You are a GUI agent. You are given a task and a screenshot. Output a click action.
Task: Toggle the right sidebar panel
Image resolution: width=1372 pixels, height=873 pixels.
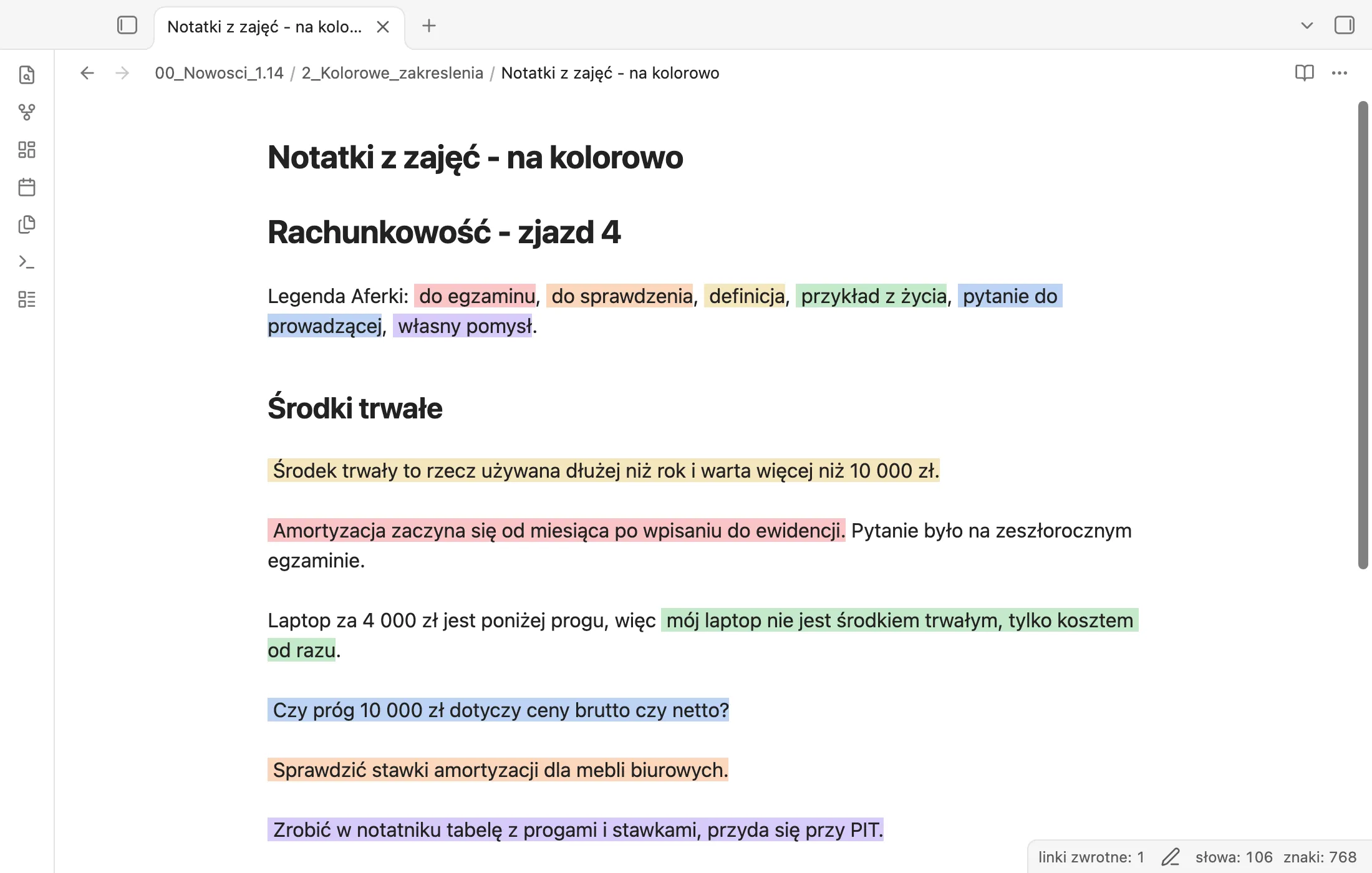[1345, 26]
